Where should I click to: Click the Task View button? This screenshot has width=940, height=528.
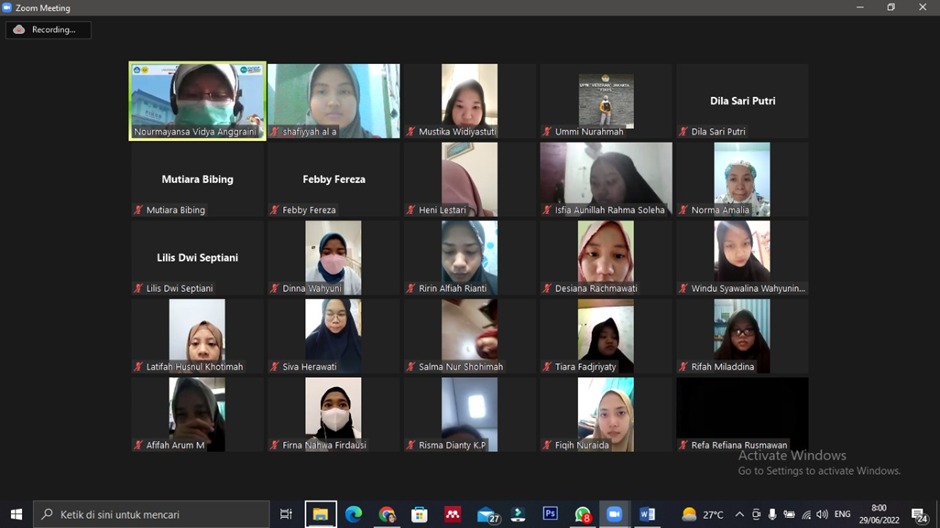(x=286, y=514)
